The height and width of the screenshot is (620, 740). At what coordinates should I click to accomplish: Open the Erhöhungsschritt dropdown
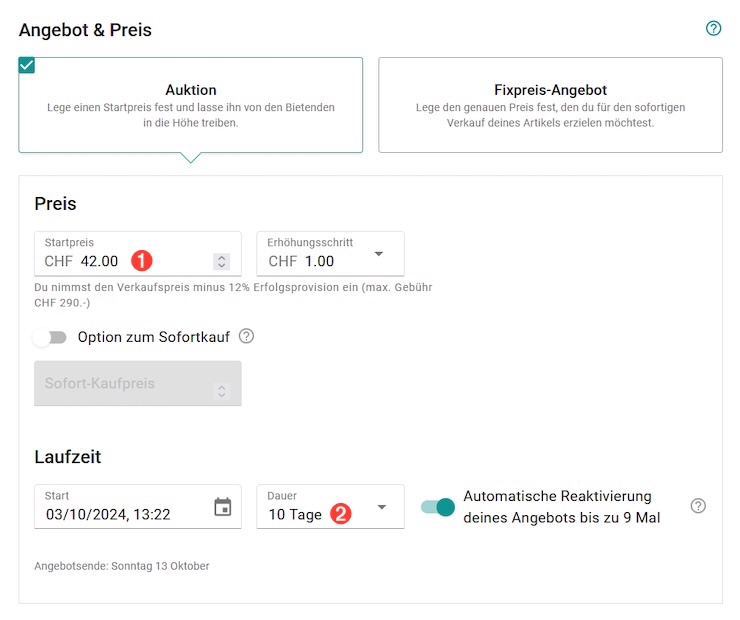(379, 254)
